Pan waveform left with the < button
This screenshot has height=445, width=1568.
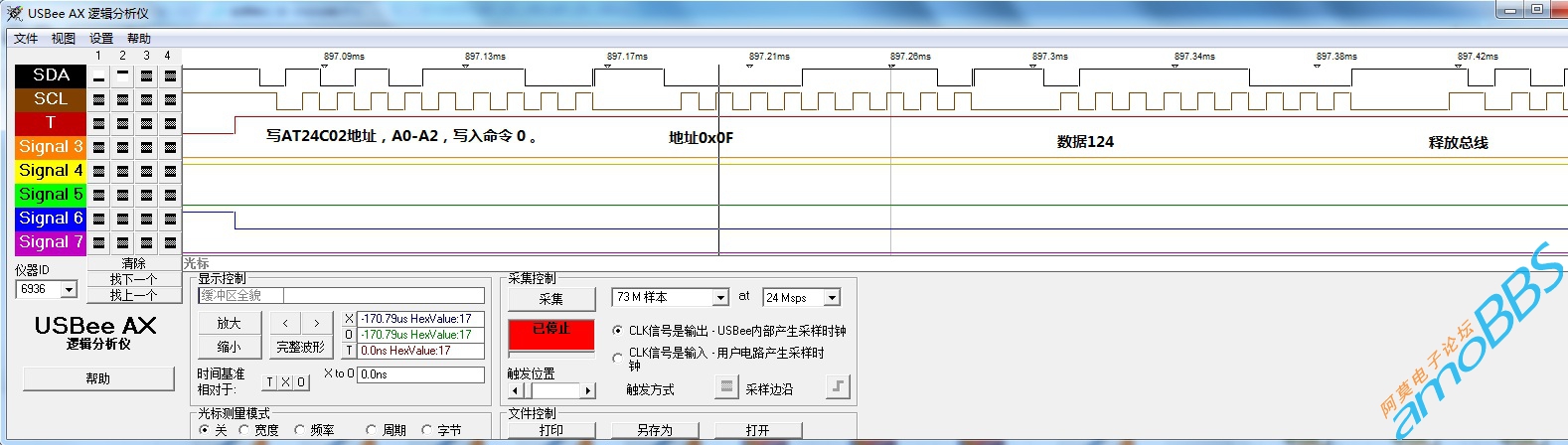click(285, 323)
